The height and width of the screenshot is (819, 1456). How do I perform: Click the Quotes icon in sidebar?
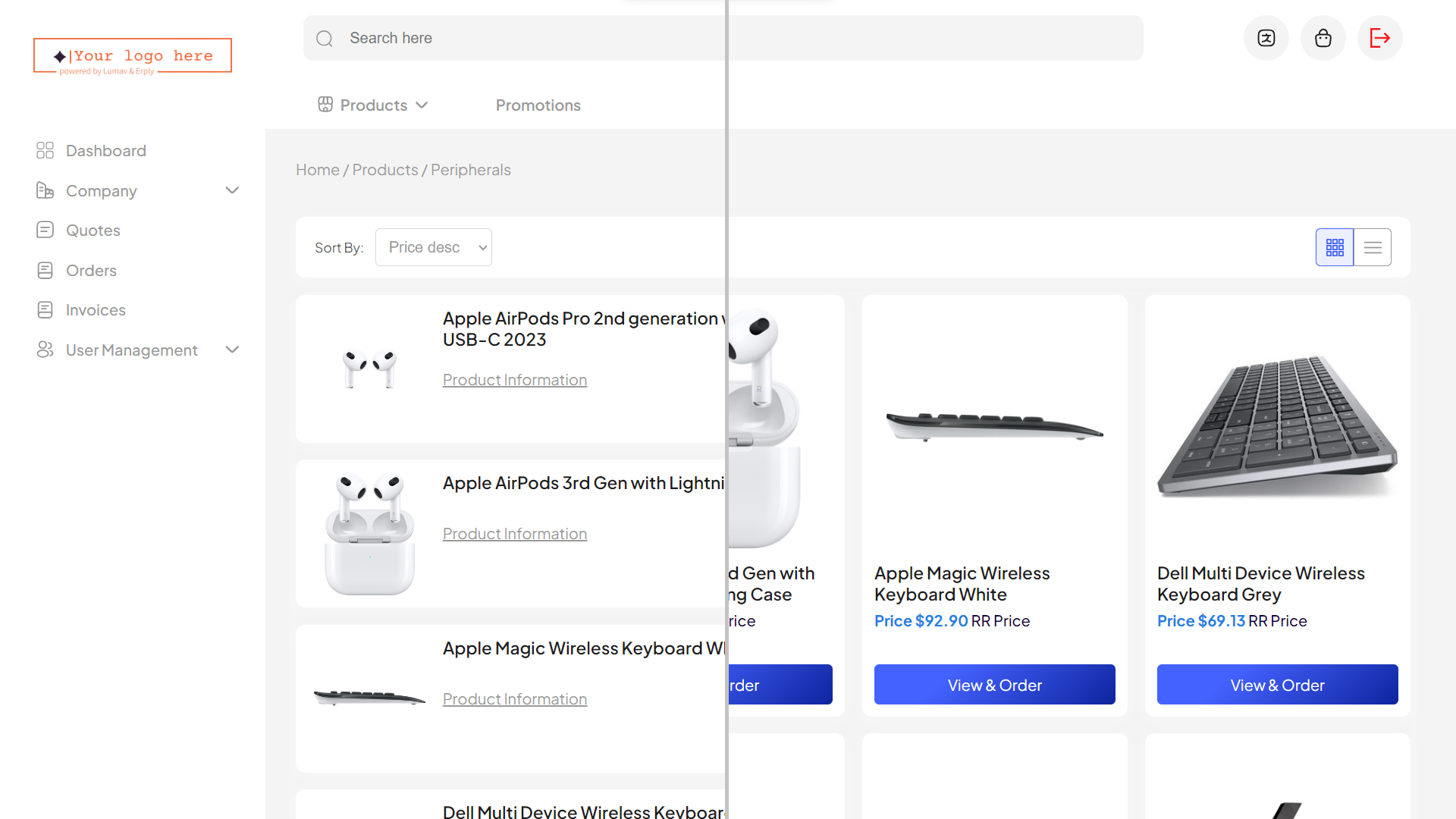[45, 230]
